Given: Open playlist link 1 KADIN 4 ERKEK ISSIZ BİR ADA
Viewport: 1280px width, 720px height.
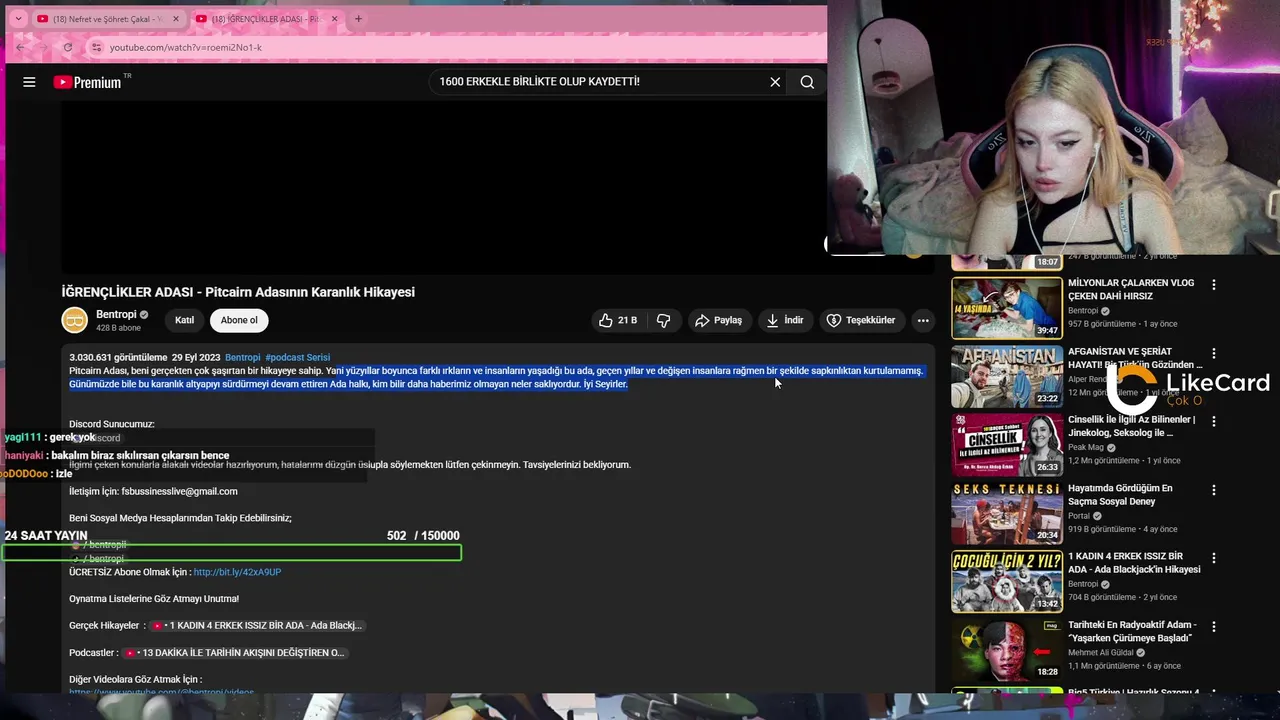Looking at the screenshot, I should click(x=256, y=625).
